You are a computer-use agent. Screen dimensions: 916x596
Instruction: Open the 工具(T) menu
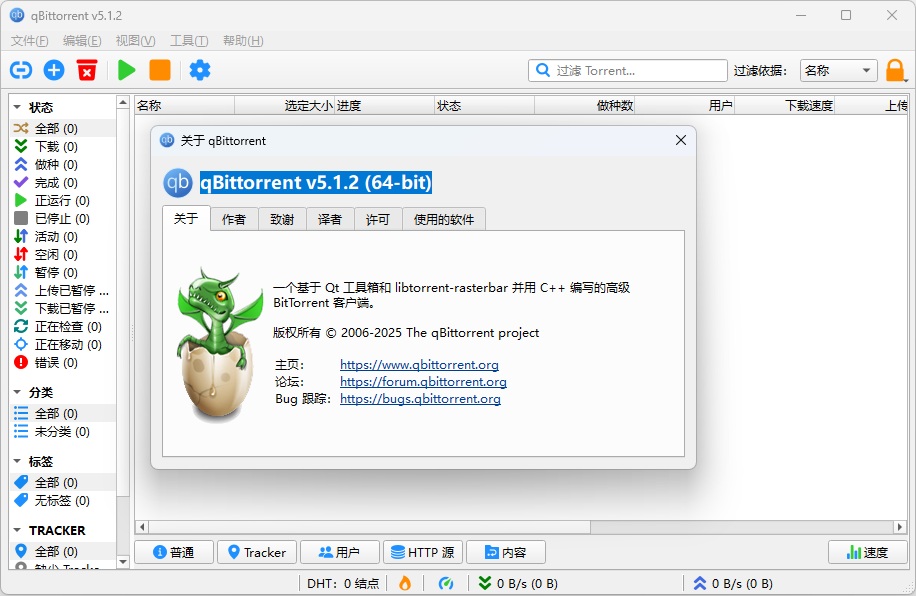189,41
